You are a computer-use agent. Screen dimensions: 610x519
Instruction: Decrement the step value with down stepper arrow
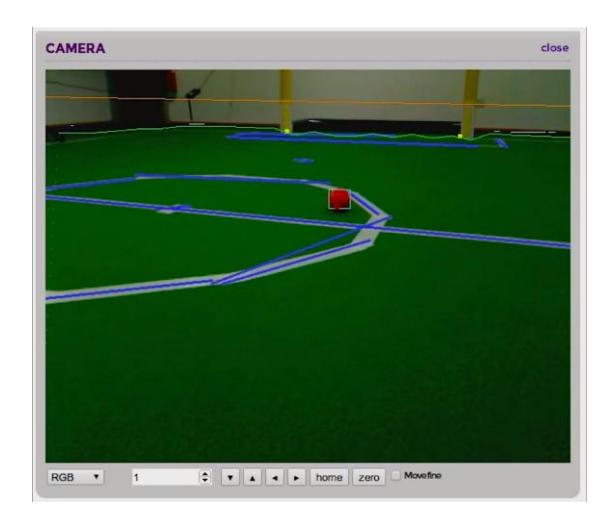tap(205, 481)
